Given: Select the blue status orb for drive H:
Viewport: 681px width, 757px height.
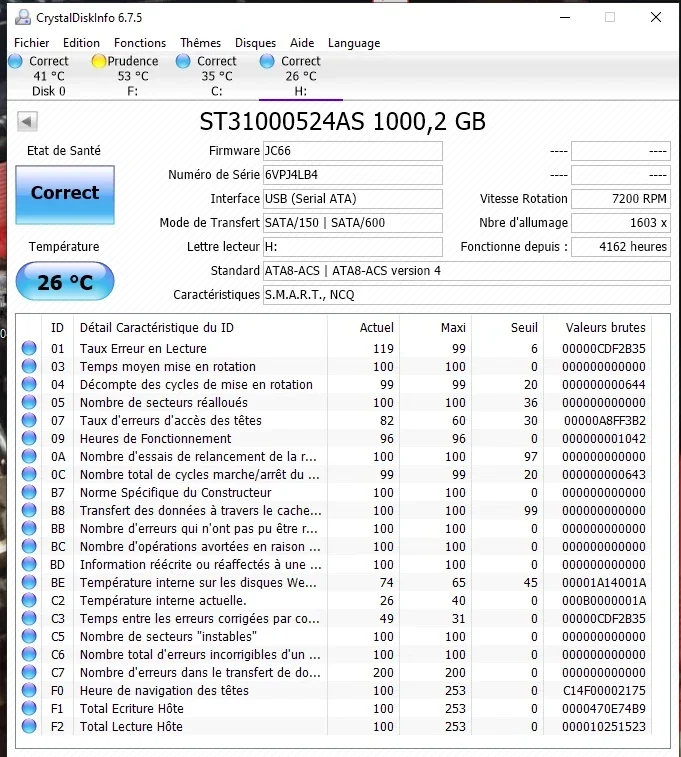Looking at the screenshot, I should (267, 61).
